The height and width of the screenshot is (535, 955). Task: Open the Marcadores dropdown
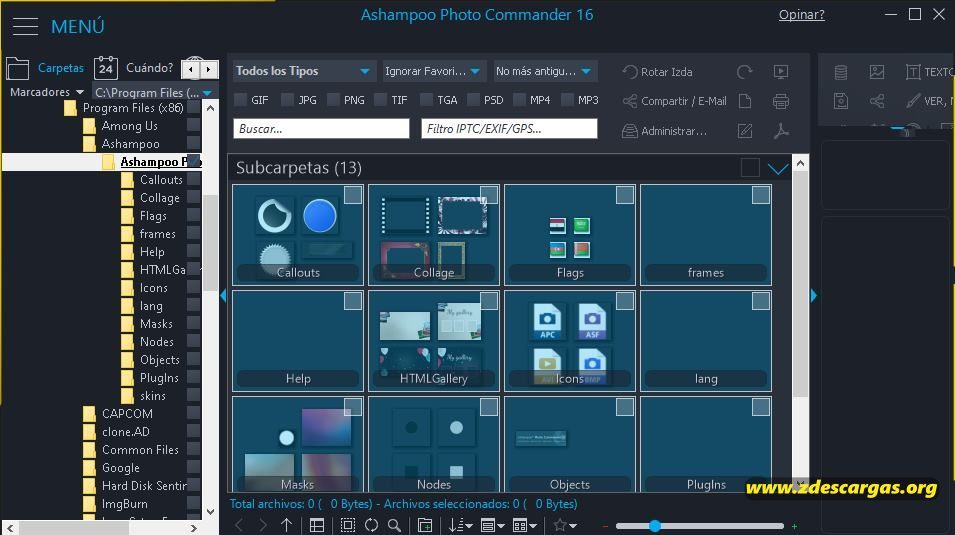[47, 92]
